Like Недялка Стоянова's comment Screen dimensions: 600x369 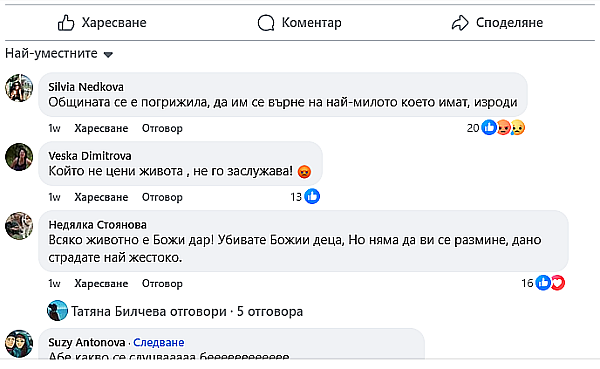point(101,284)
